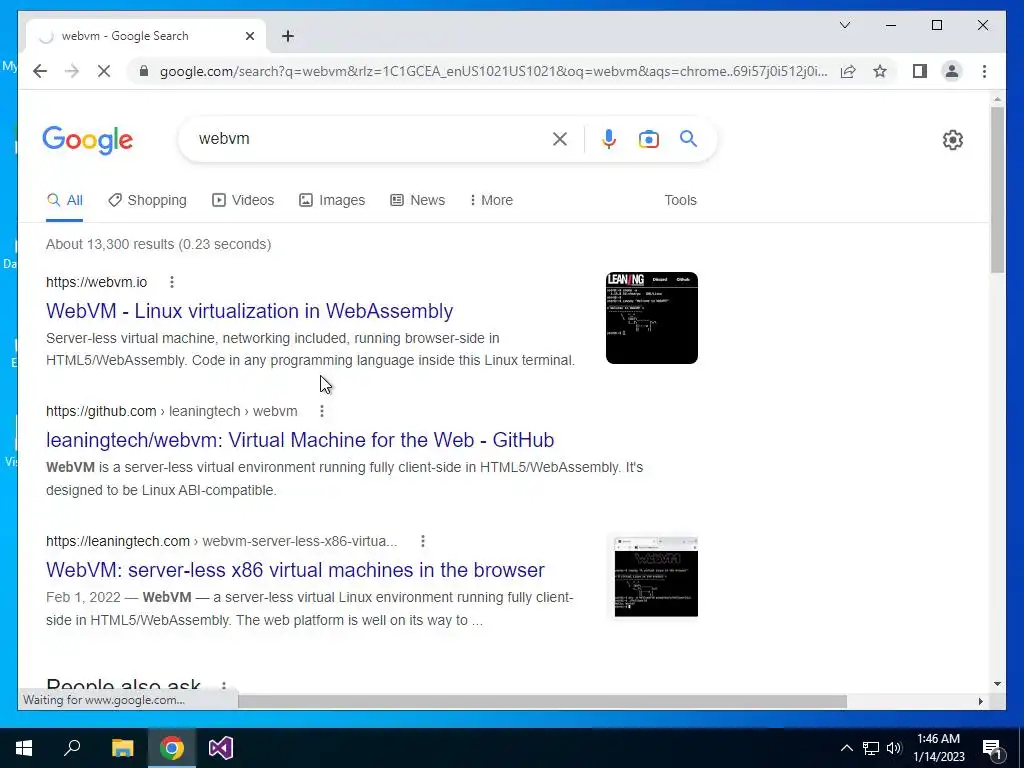Switch to the Videos tab
The height and width of the screenshot is (768, 1024).
coord(243,200)
